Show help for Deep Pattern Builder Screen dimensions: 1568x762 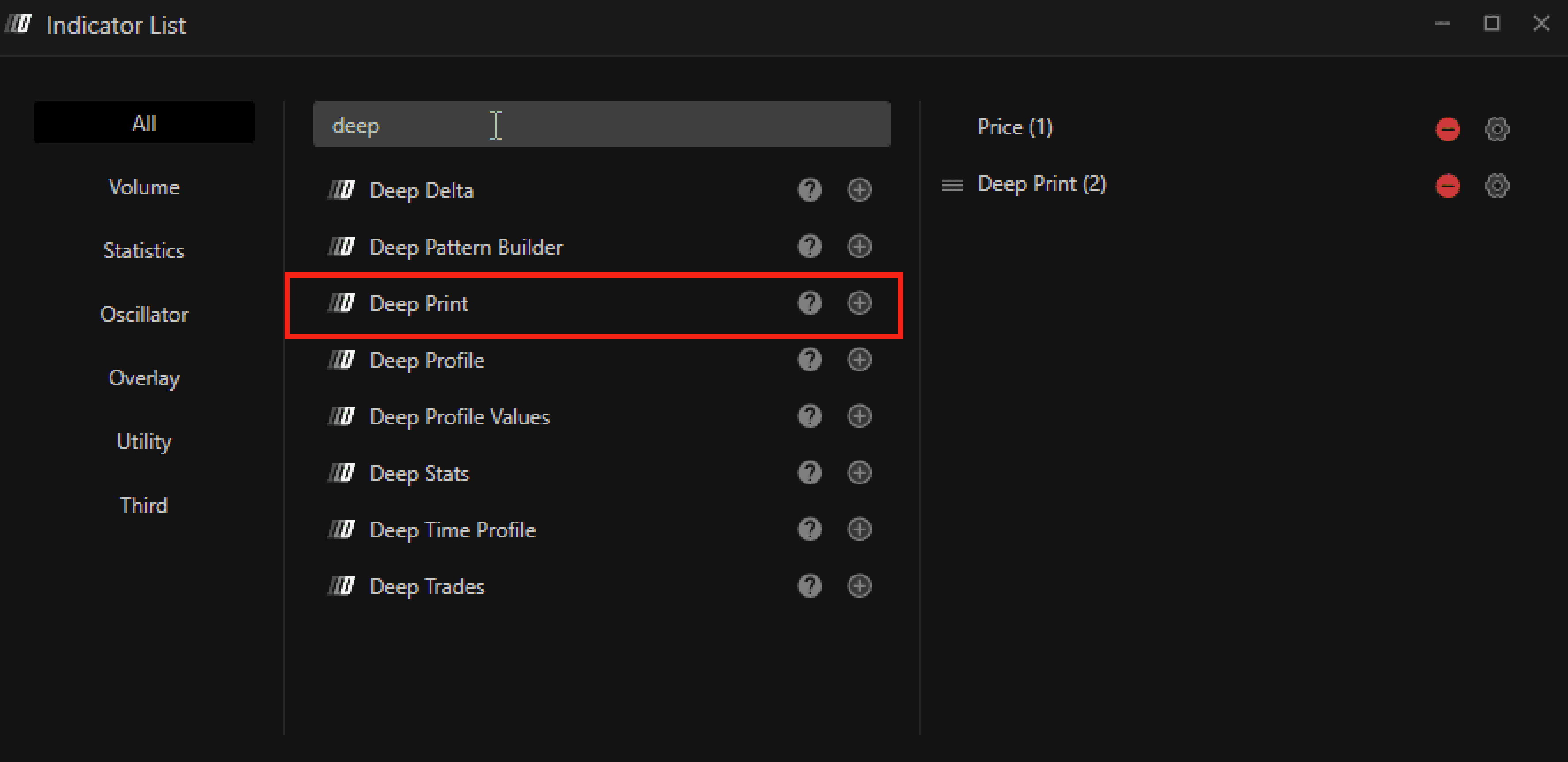pyautogui.click(x=809, y=247)
